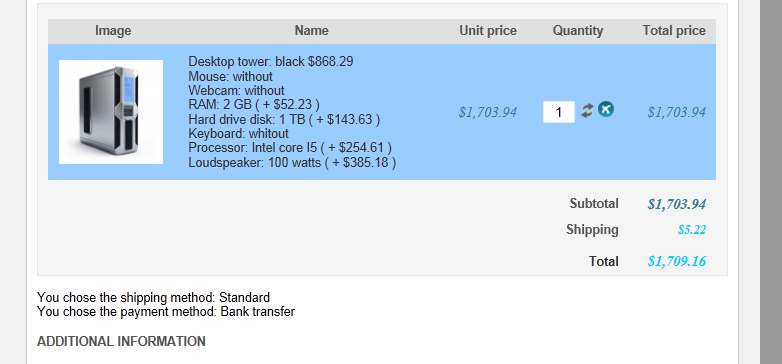Click the Total amount $1,709.16
This screenshot has width=782, height=364.
coord(676,261)
